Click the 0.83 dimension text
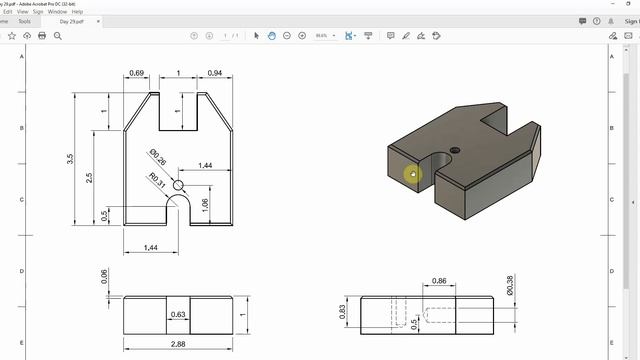 point(342,312)
